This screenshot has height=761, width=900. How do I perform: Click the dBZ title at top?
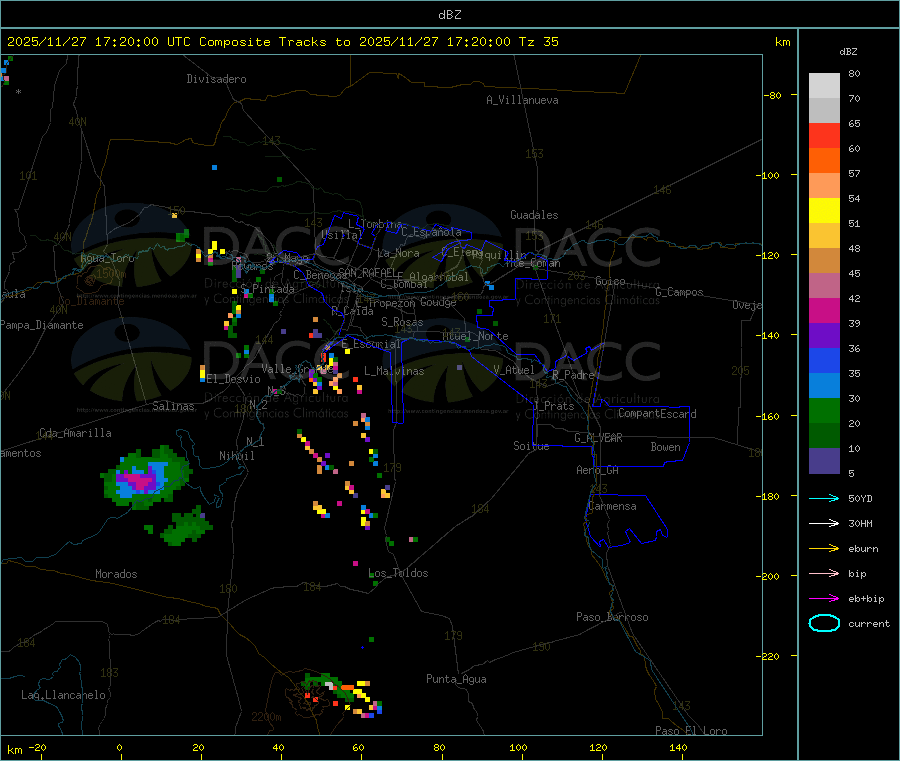(449, 15)
